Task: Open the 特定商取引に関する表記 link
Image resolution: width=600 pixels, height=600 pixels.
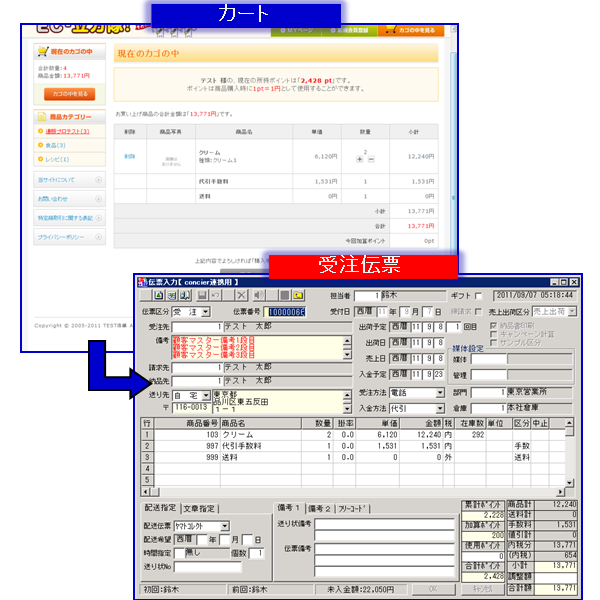Action: [x=65, y=218]
